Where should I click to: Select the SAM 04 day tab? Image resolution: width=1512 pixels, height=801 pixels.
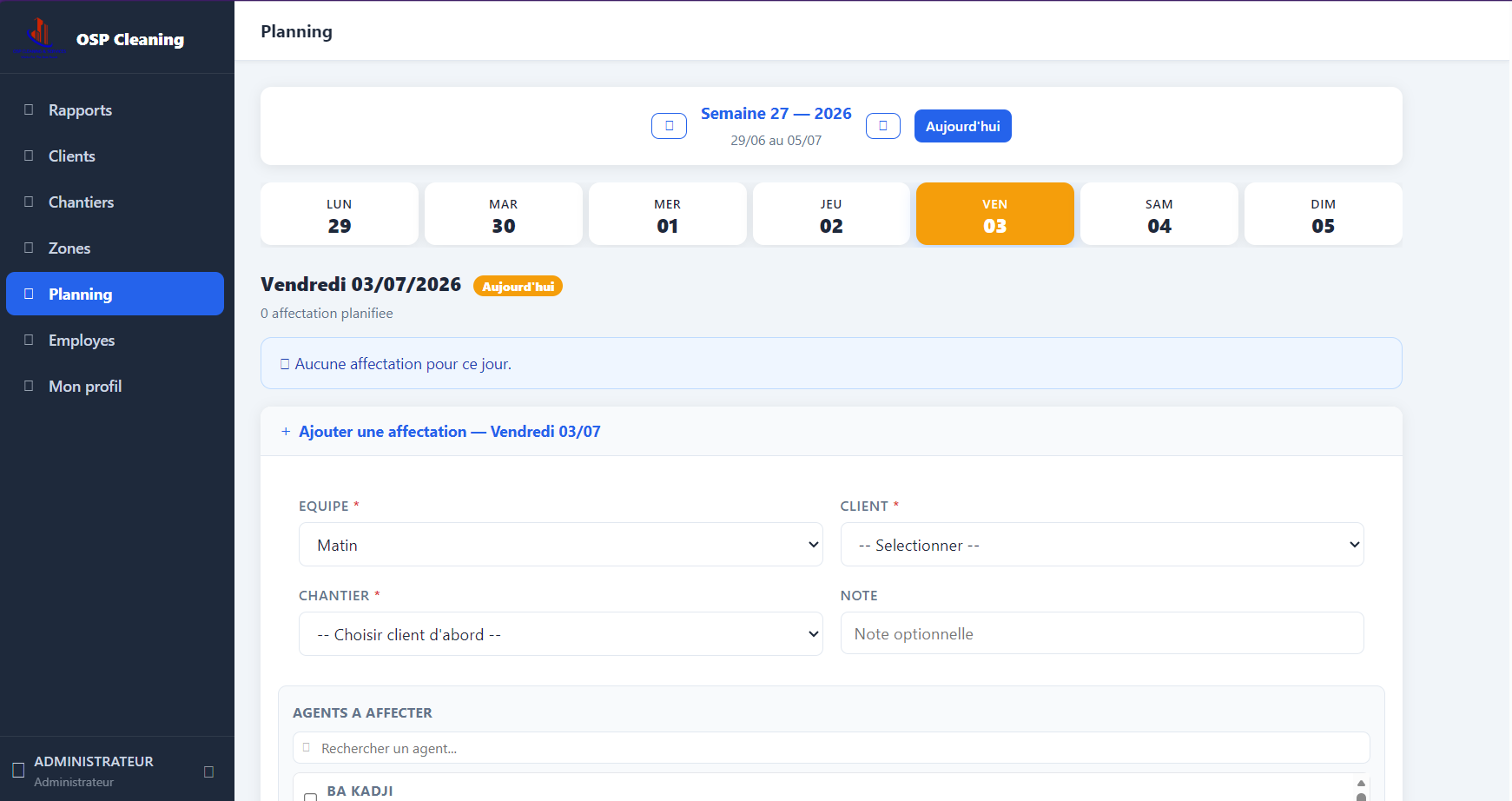1159,214
